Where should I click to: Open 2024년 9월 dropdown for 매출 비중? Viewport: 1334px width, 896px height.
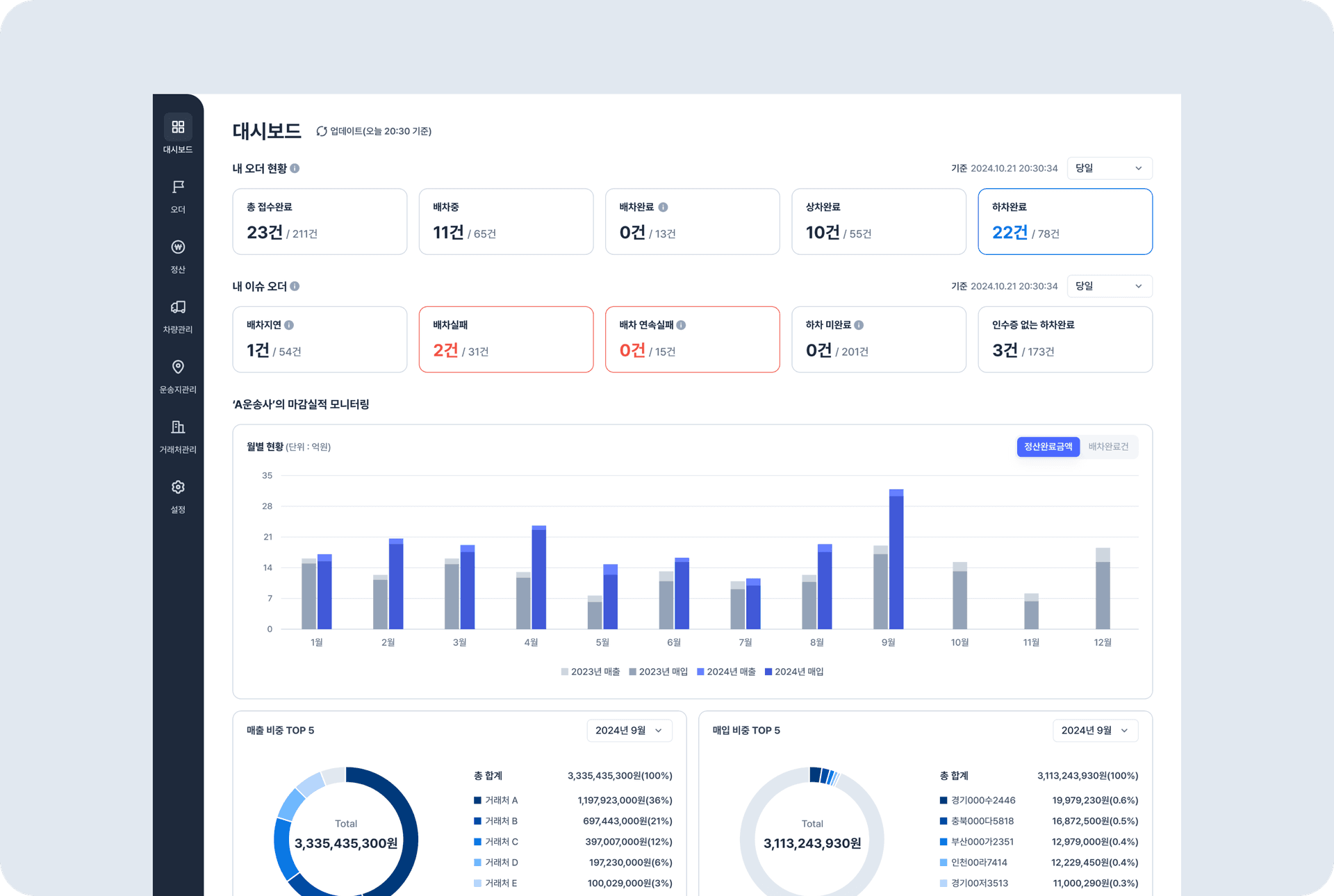click(x=629, y=731)
